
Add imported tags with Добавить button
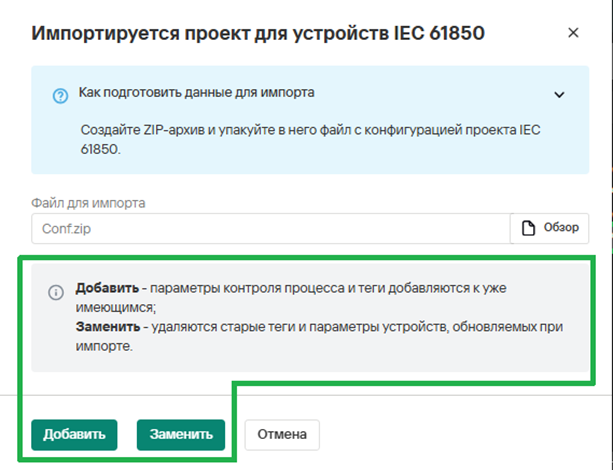[x=74, y=435]
